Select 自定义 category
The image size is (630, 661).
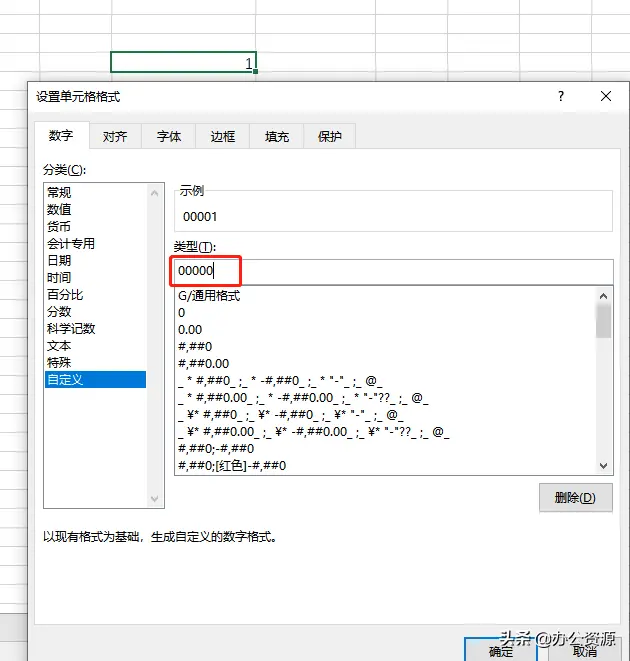(x=95, y=379)
